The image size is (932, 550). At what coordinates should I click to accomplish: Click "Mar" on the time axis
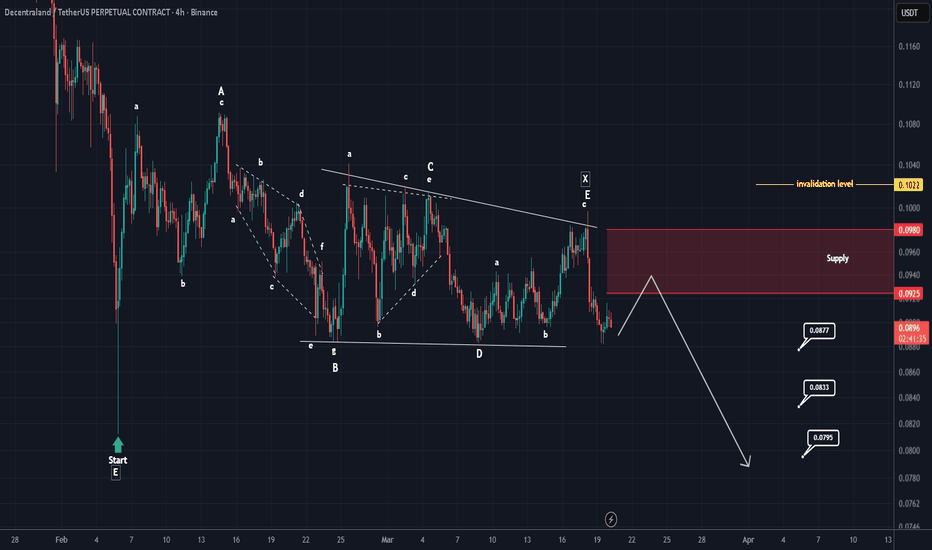pyautogui.click(x=388, y=540)
